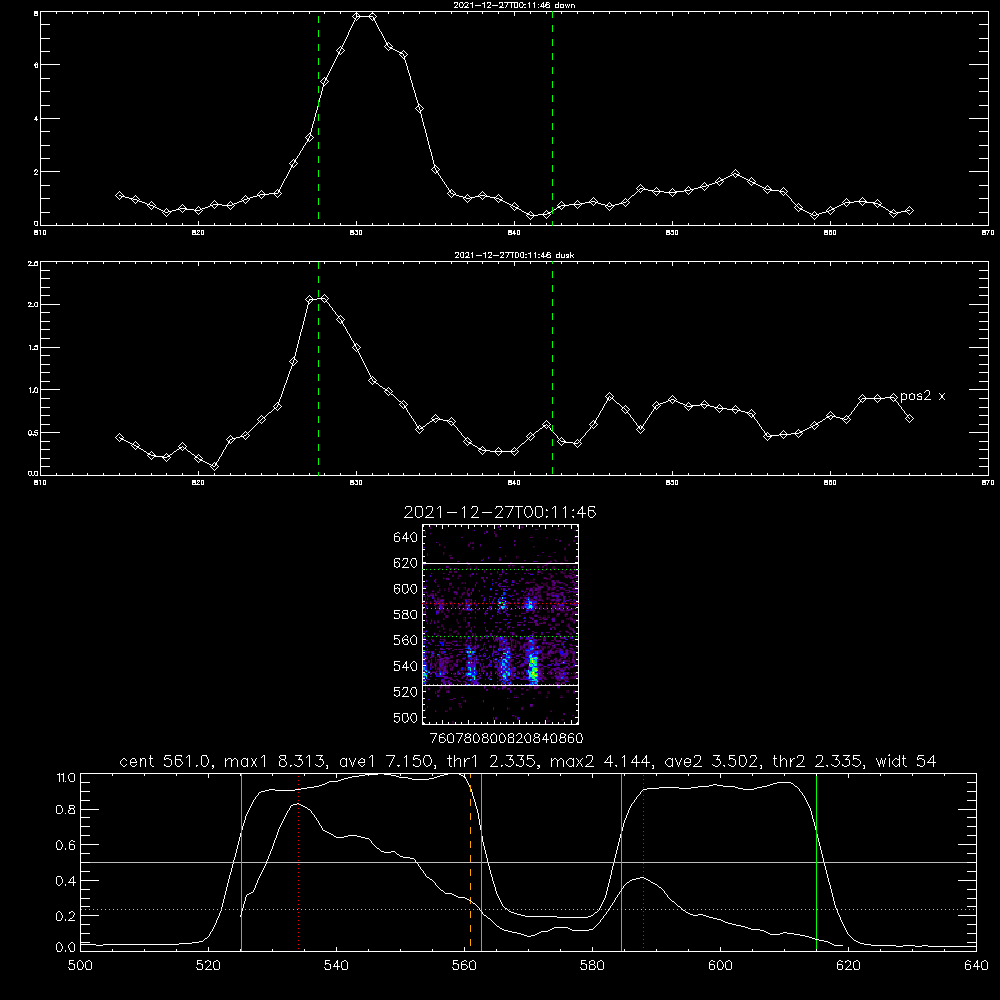The width and height of the screenshot is (1000, 1000).
Task: Click the '0.4' label on bottom plot y-axis
Action: [x=66, y=881]
